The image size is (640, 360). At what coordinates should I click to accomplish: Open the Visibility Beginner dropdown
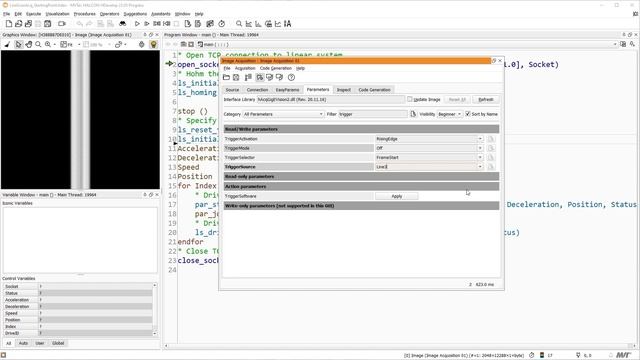[x=449, y=114]
